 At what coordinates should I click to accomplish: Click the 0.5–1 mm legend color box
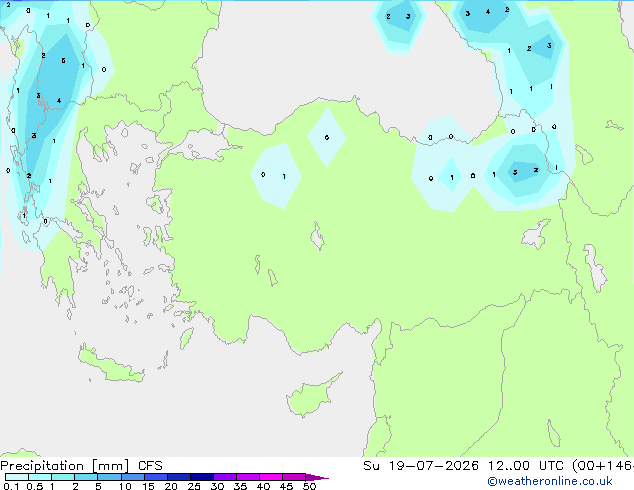[x=40, y=477]
